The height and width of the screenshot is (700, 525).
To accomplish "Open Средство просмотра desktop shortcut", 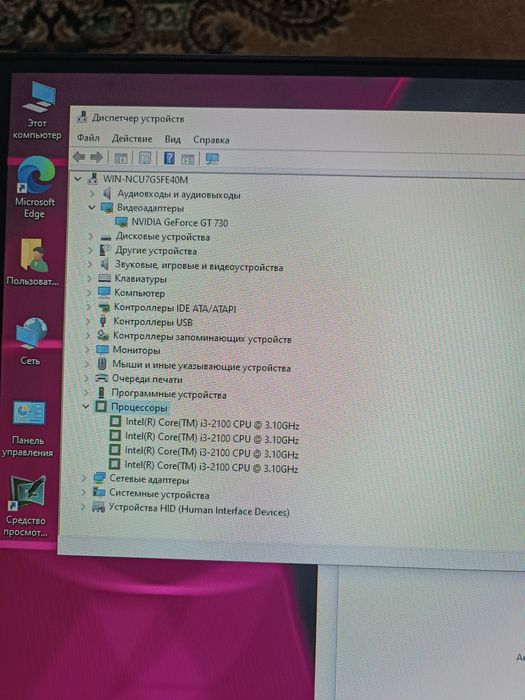I will pyautogui.click(x=26, y=506).
